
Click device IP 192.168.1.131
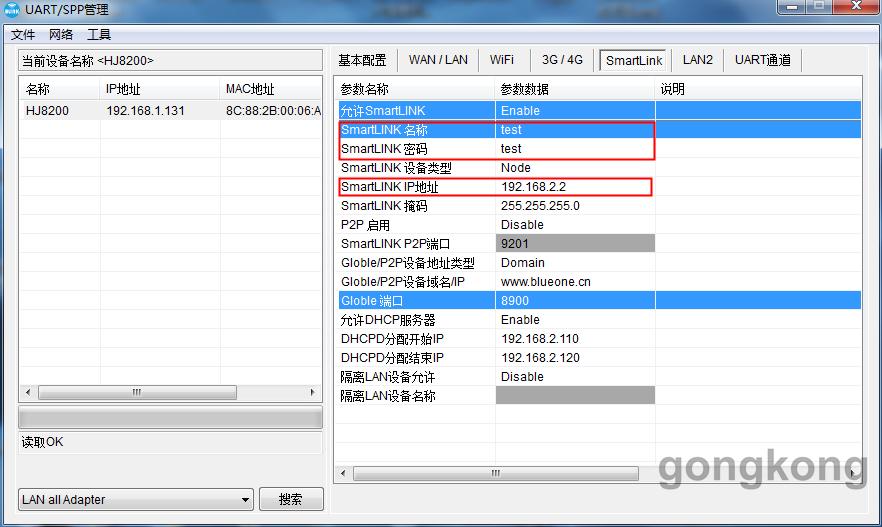[145, 111]
